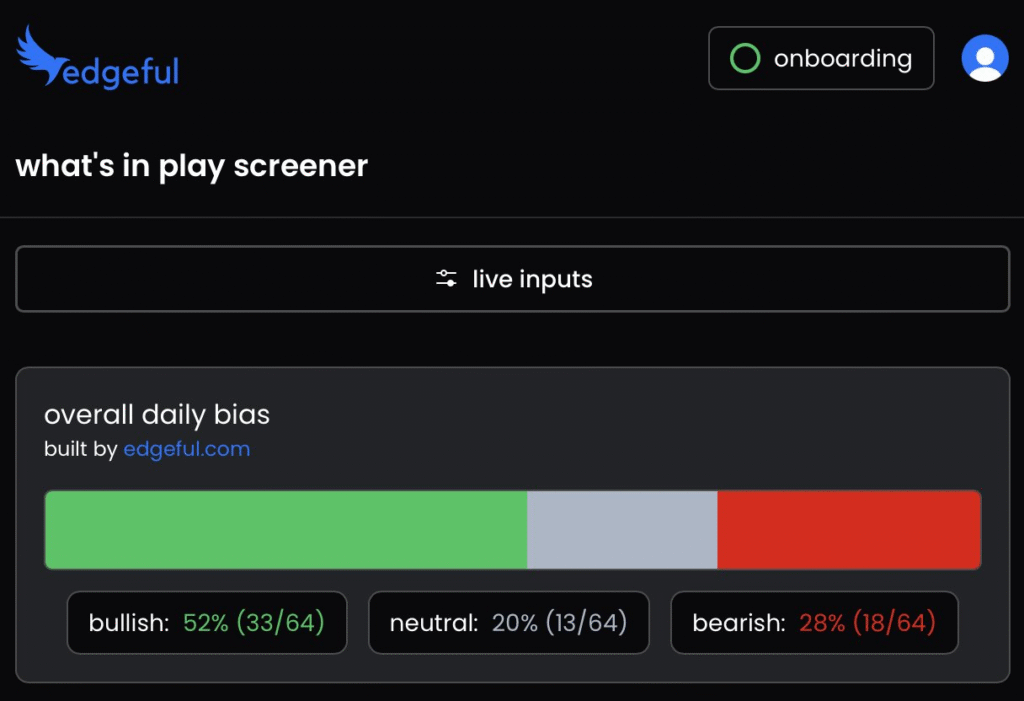Click the green onboarding circle icon
1024x701 pixels.
tap(745, 58)
